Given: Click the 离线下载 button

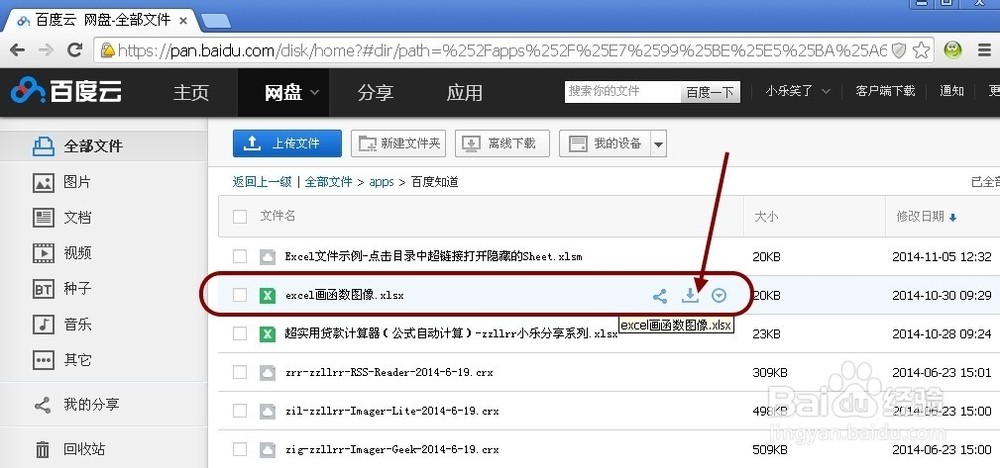Looking at the screenshot, I should tap(503, 143).
